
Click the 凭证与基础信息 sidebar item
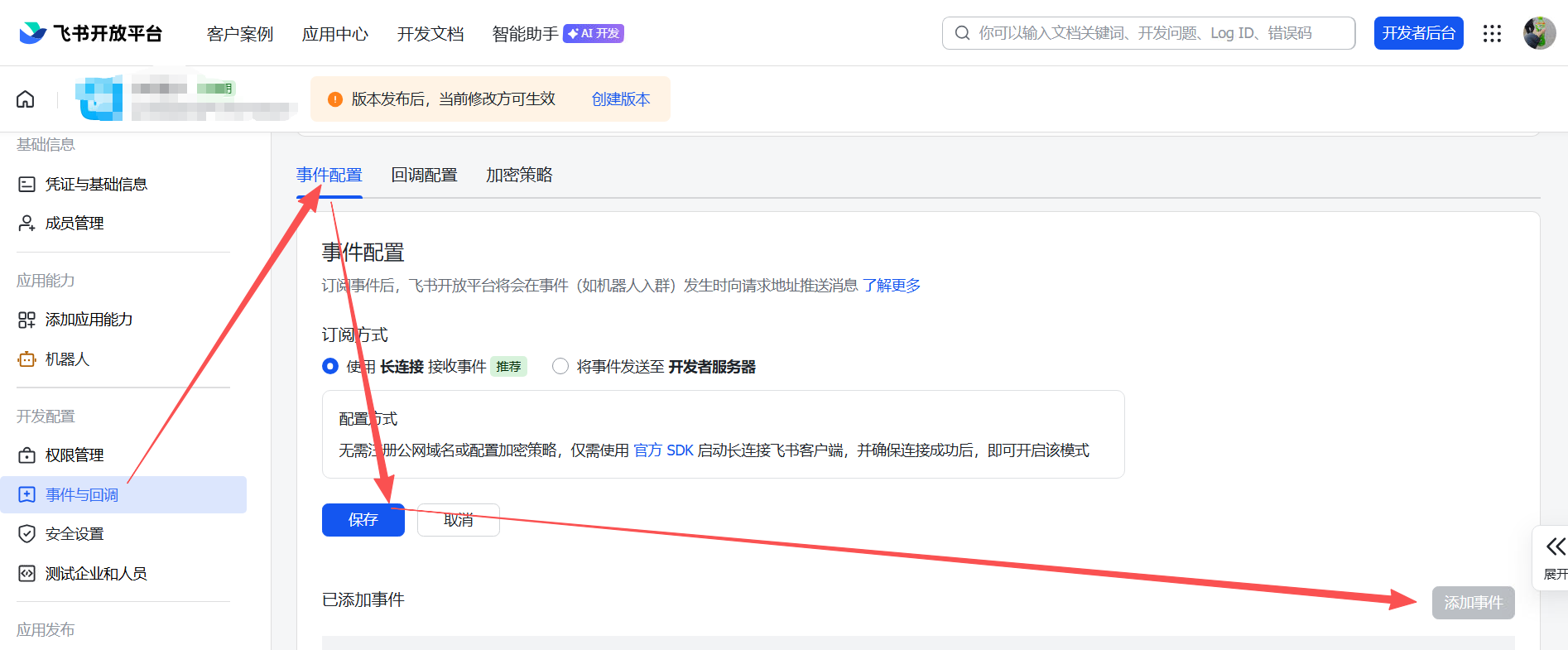click(96, 184)
